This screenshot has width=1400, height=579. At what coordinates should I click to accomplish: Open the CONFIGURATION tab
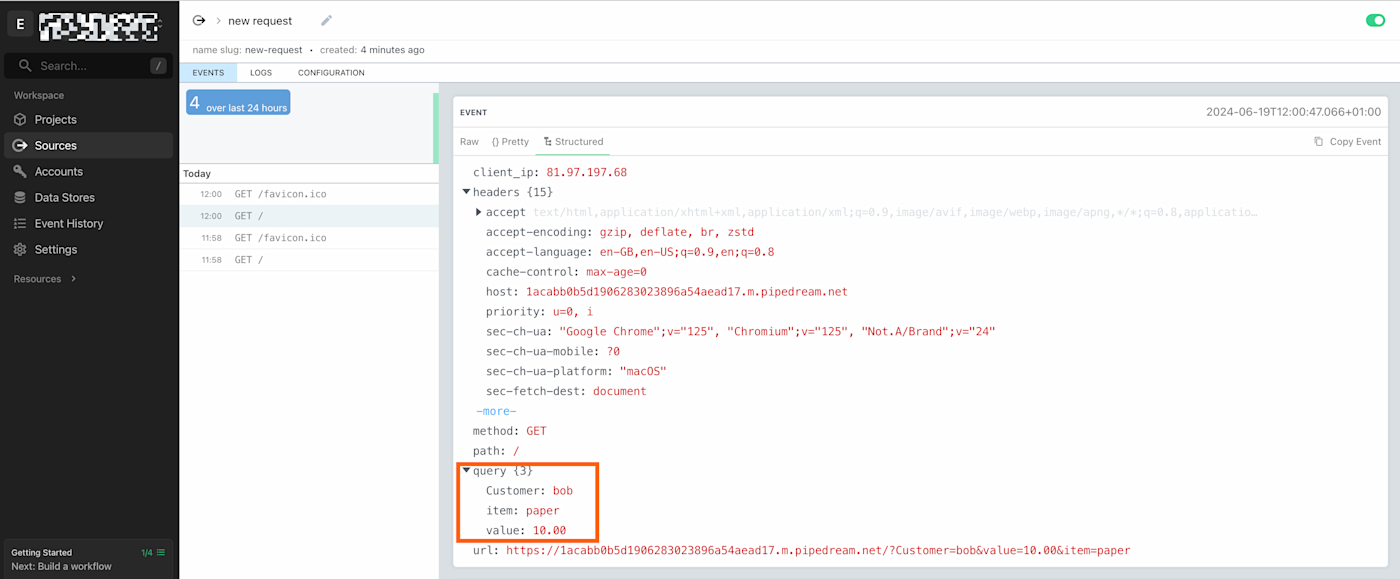coord(331,73)
